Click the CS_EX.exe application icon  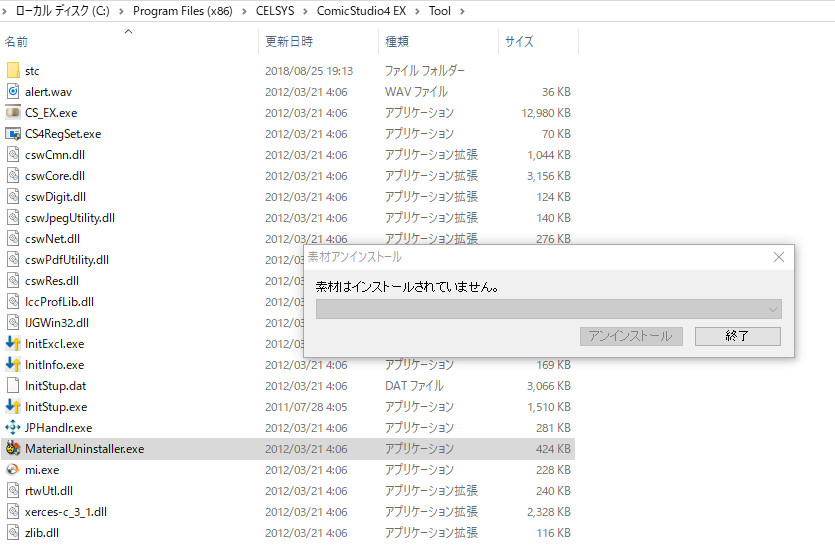13,112
